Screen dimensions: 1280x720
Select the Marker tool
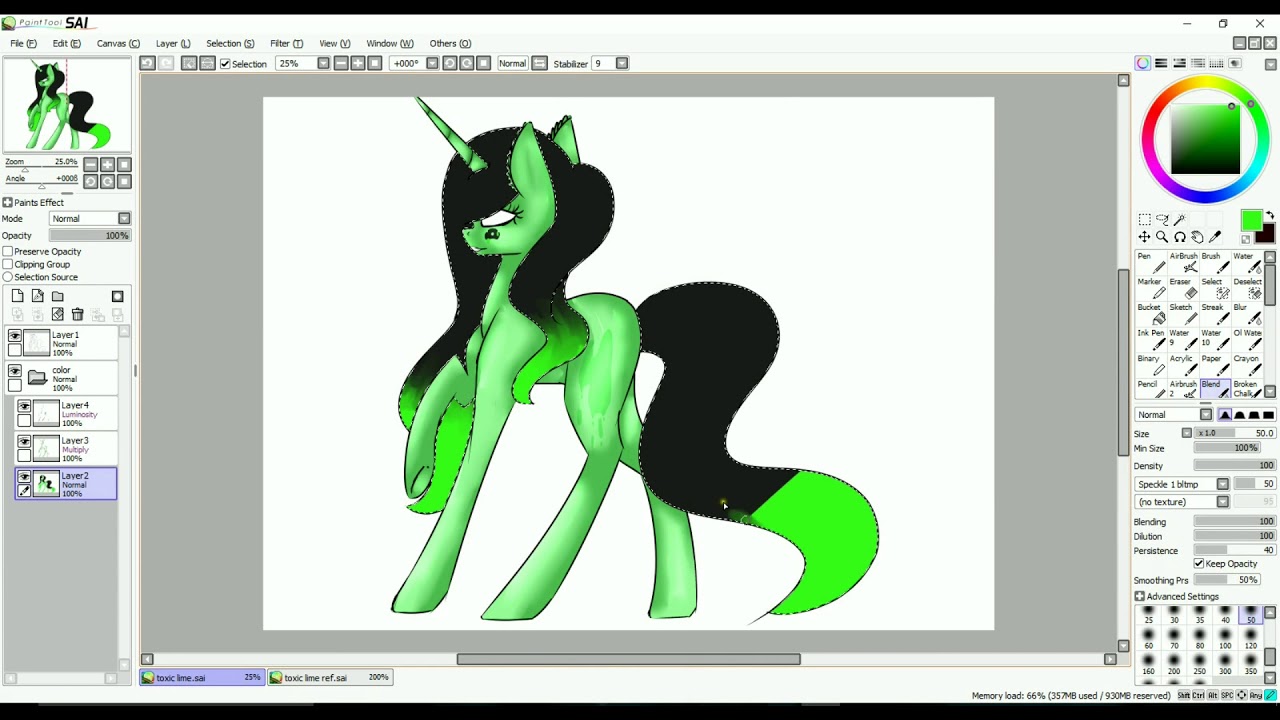[1150, 288]
